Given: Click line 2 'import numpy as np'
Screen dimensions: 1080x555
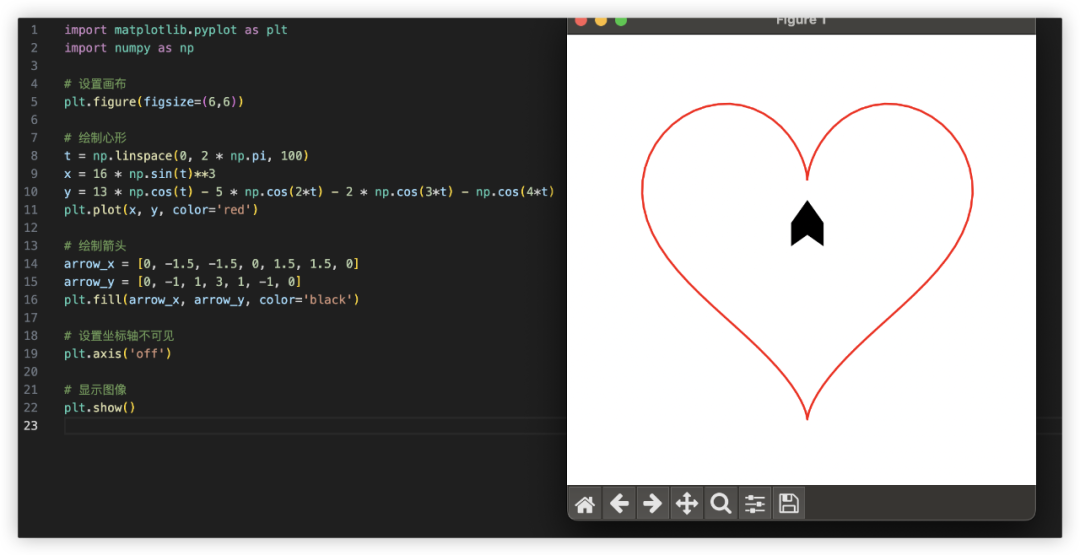Looking at the screenshot, I should 129,48.
